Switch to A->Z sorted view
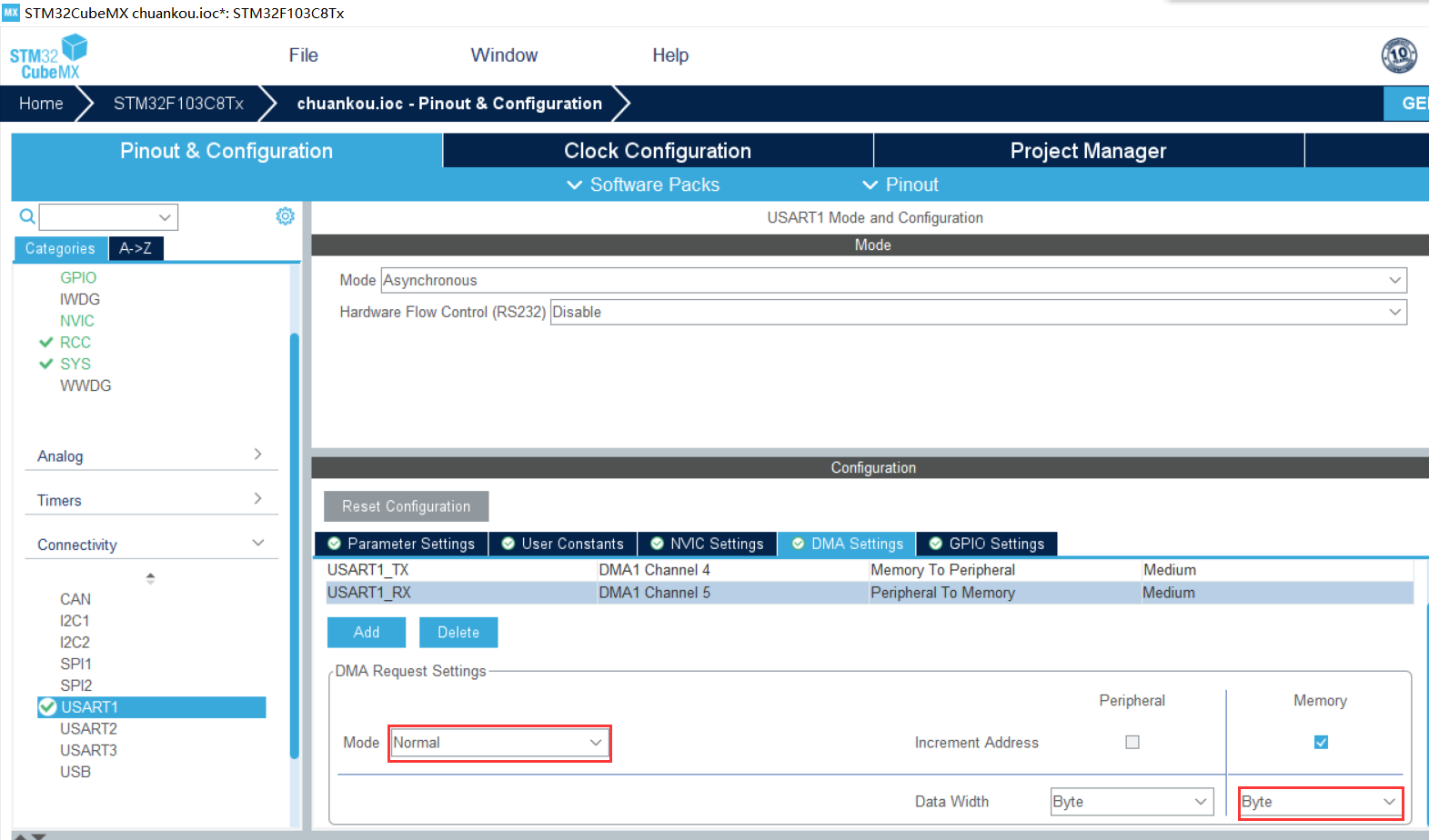Image resolution: width=1429 pixels, height=840 pixels. tap(136, 248)
